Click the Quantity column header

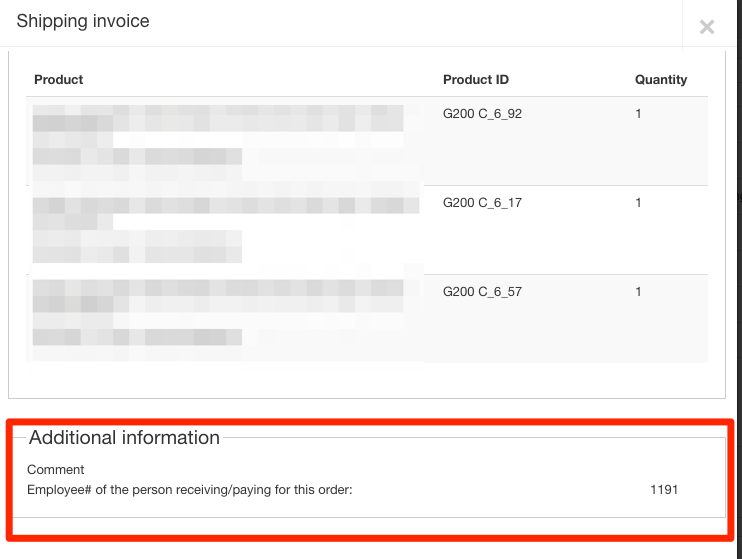pos(661,79)
